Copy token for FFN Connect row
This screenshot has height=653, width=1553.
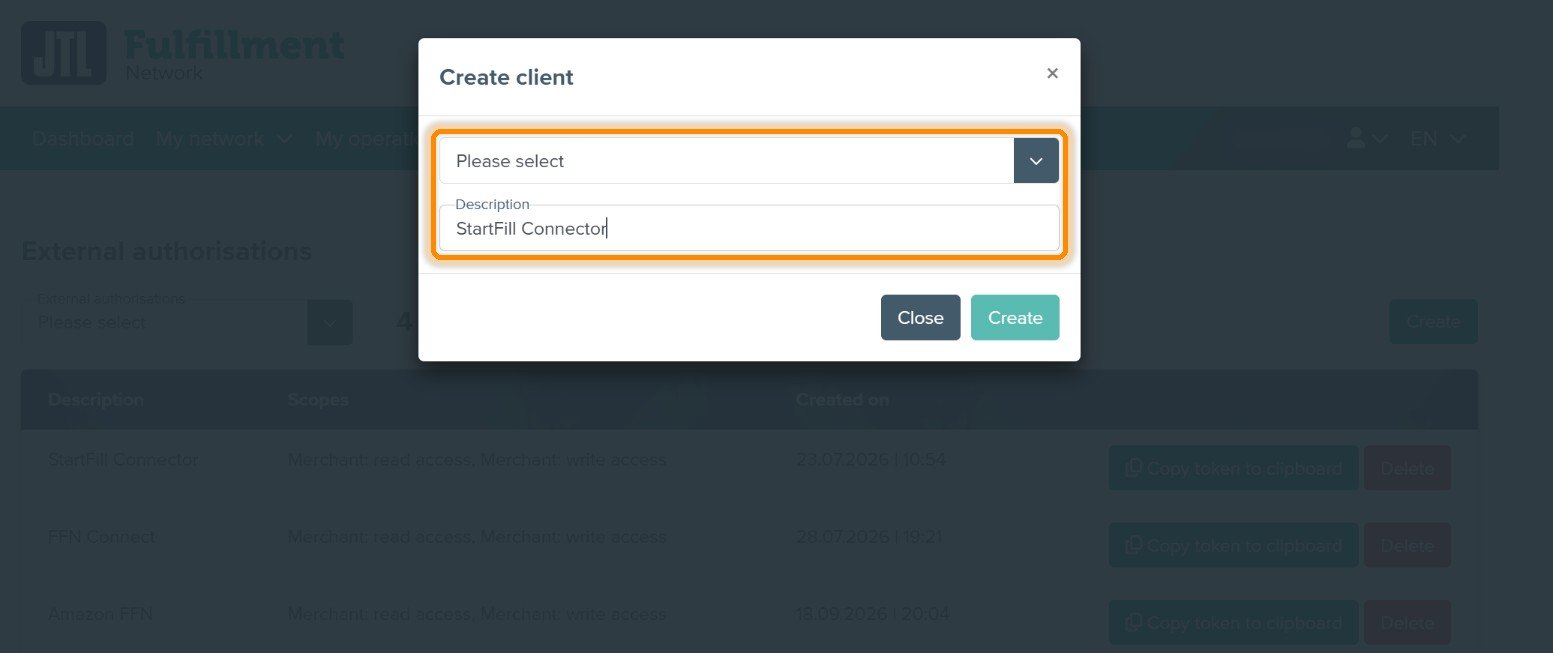pos(1233,545)
